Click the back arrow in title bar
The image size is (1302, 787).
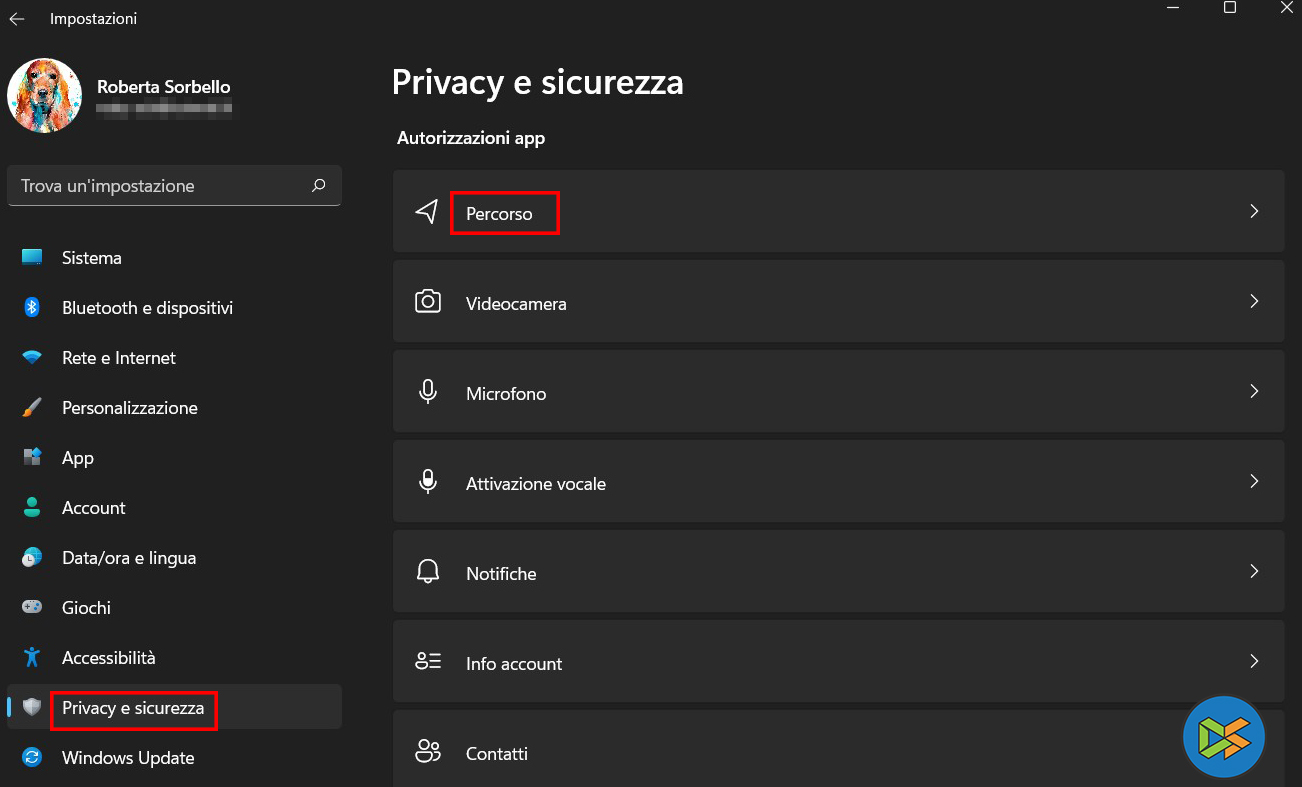pos(17,19)
